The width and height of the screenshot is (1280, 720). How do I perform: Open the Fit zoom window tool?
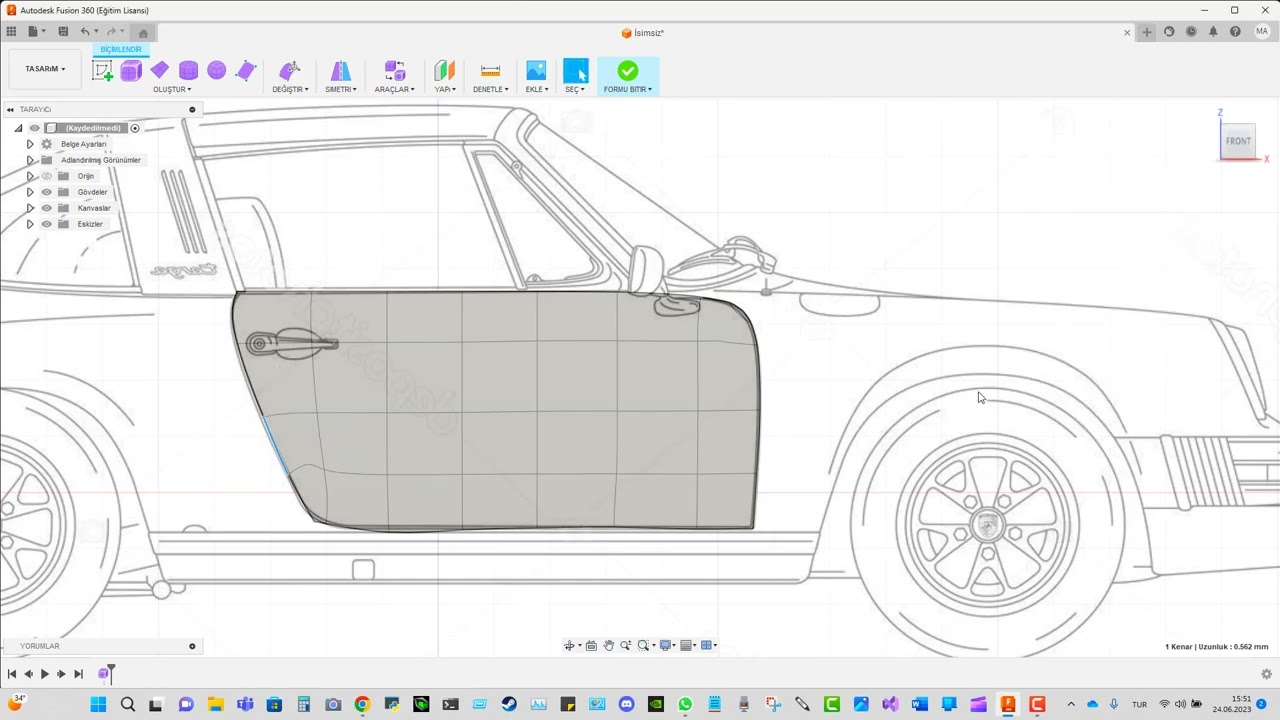click(645, 645)
